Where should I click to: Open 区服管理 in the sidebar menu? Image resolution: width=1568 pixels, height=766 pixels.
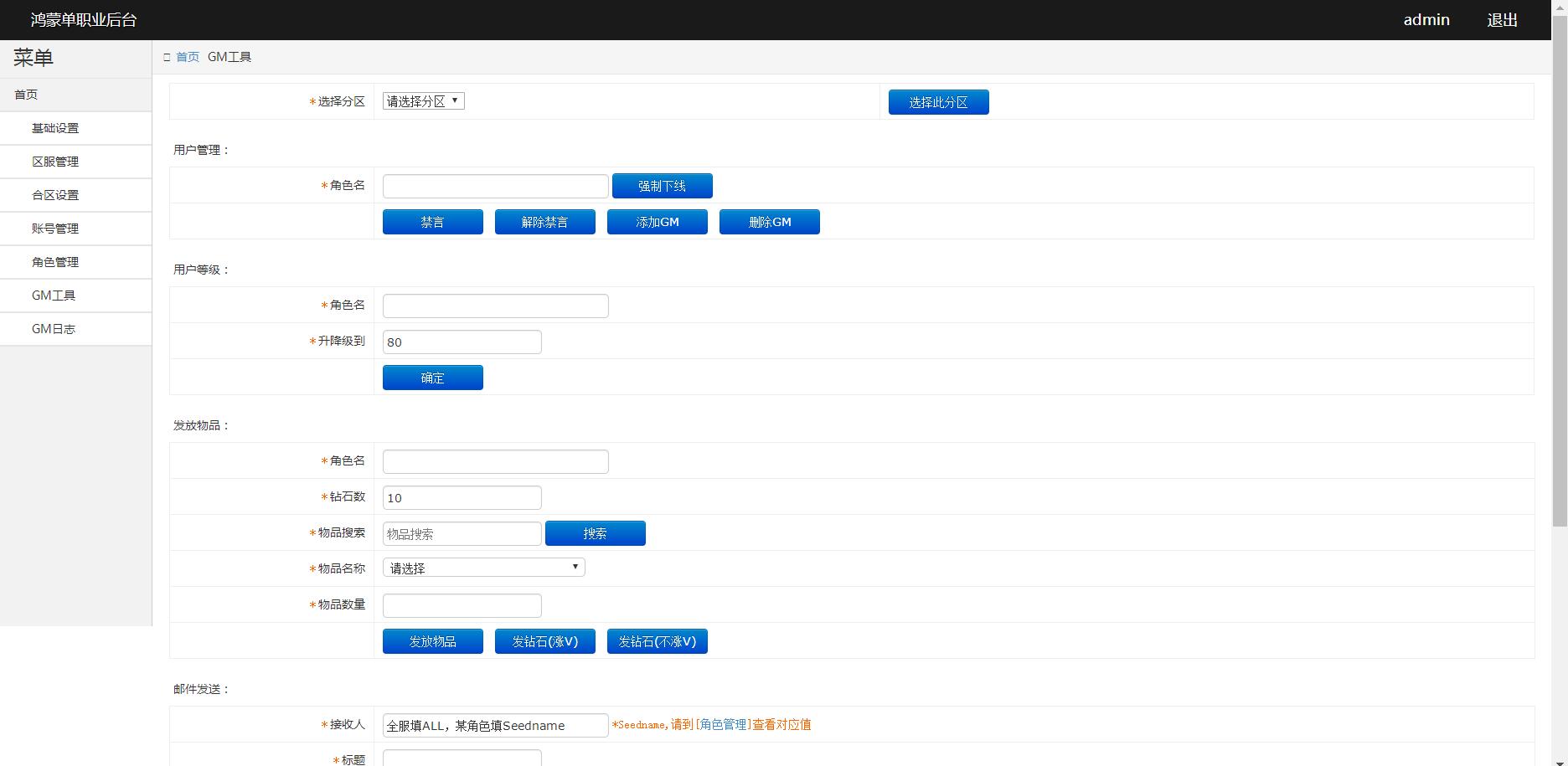(x=55, y=162)
